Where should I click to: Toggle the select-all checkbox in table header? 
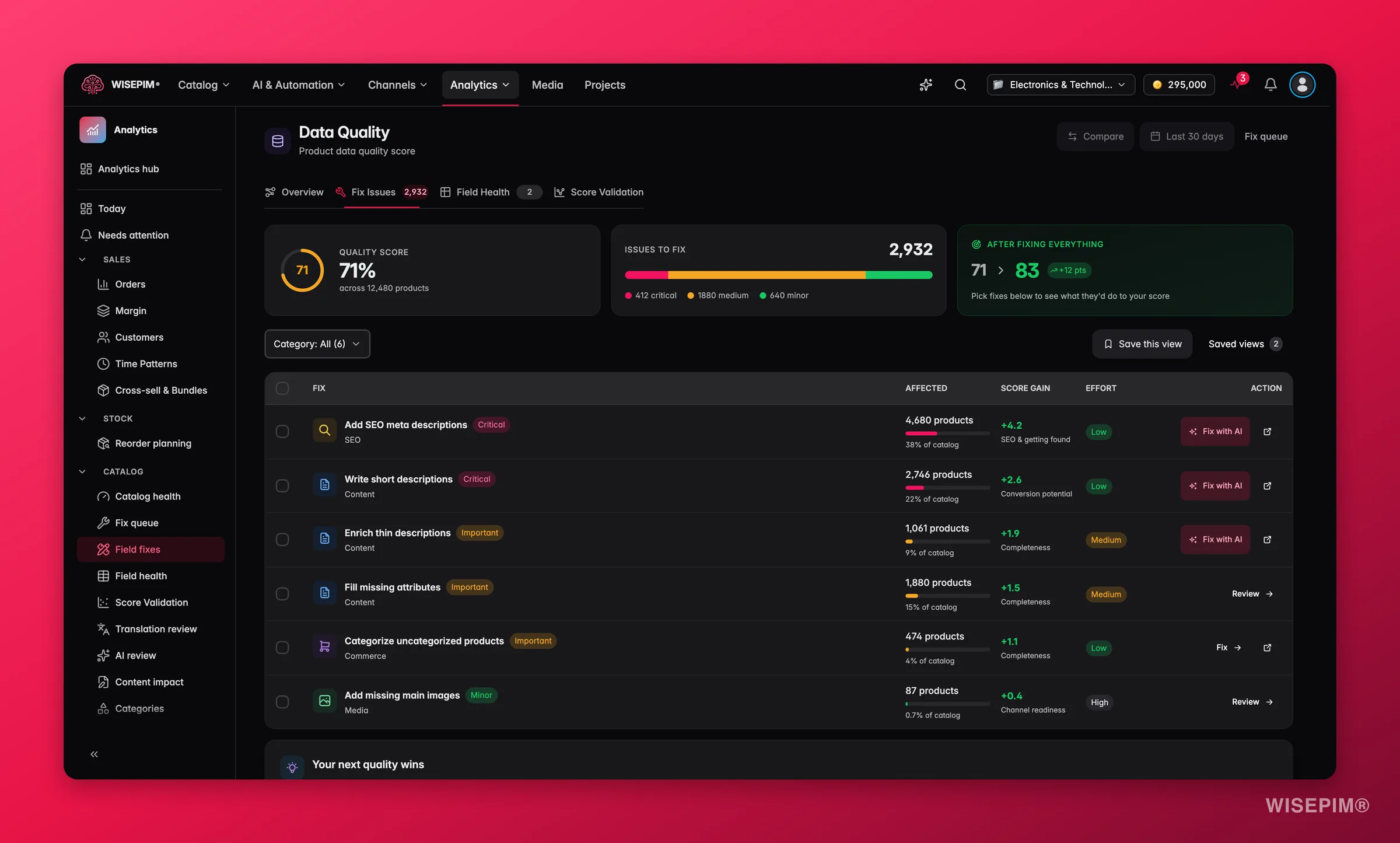pyautogui.click(x=282, y=388)
